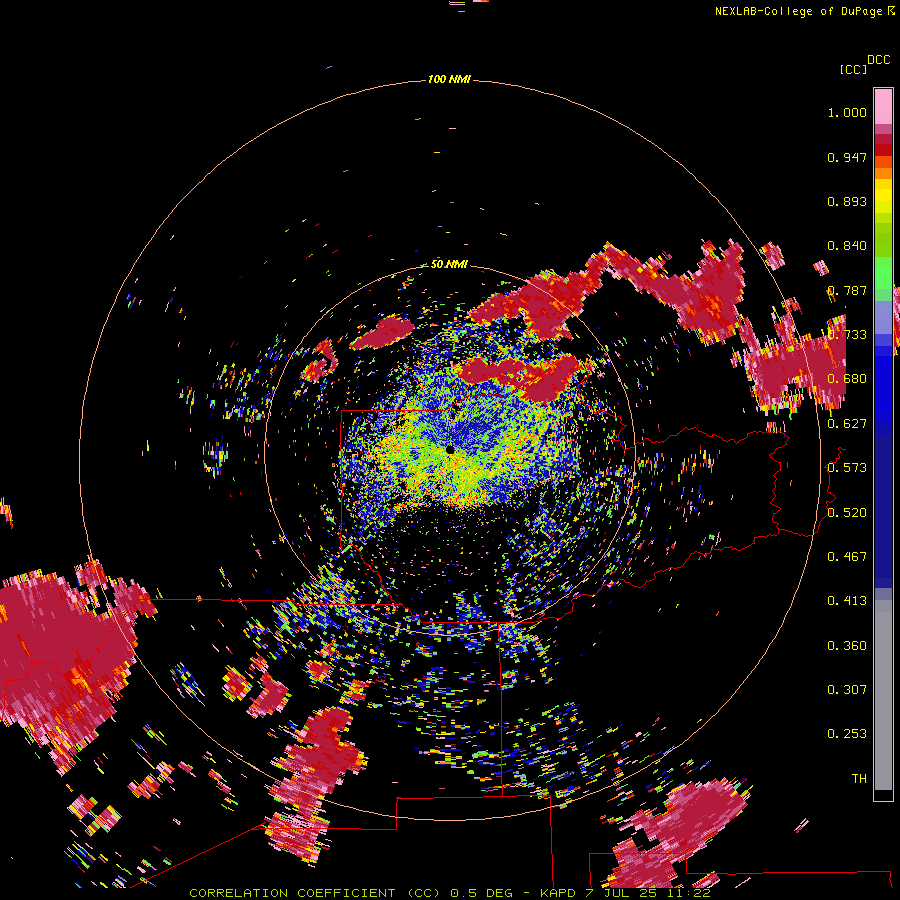Image resolution: width=900 pixels, height=900 pixels.
Task: Click the 0.840 legend value
Action: 847,246
